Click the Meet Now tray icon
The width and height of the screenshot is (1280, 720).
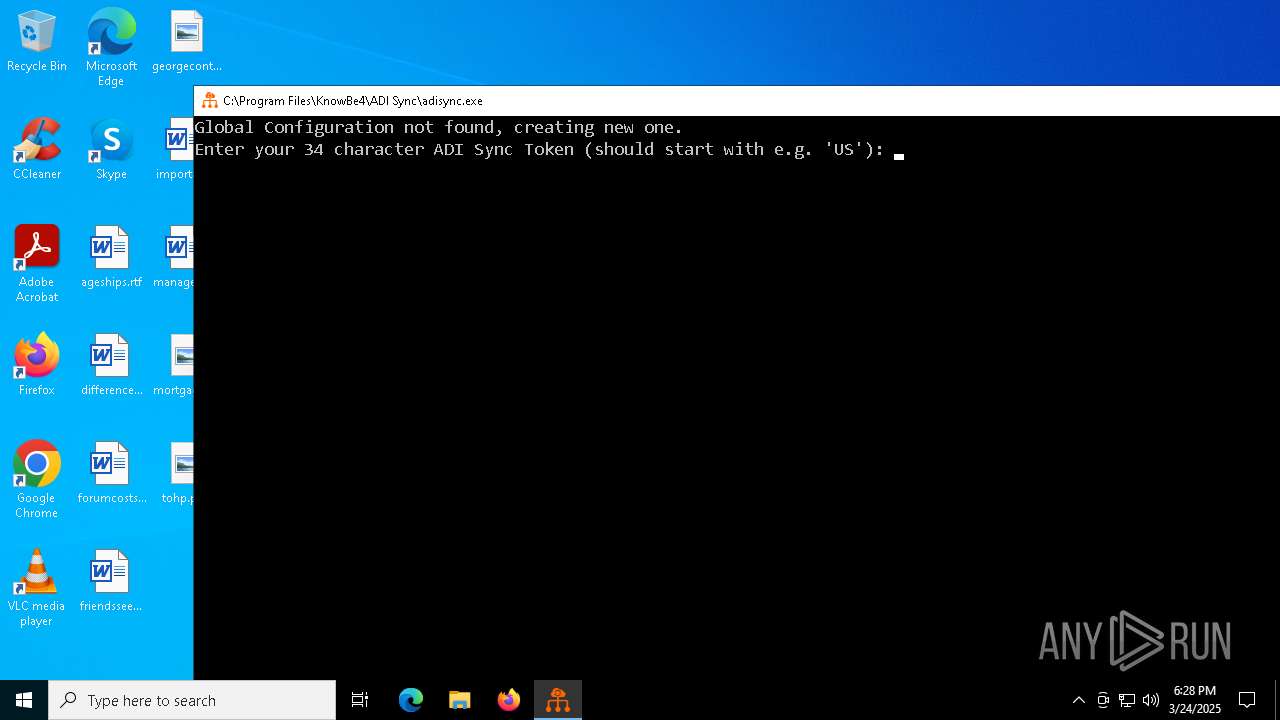[1103, 700]
